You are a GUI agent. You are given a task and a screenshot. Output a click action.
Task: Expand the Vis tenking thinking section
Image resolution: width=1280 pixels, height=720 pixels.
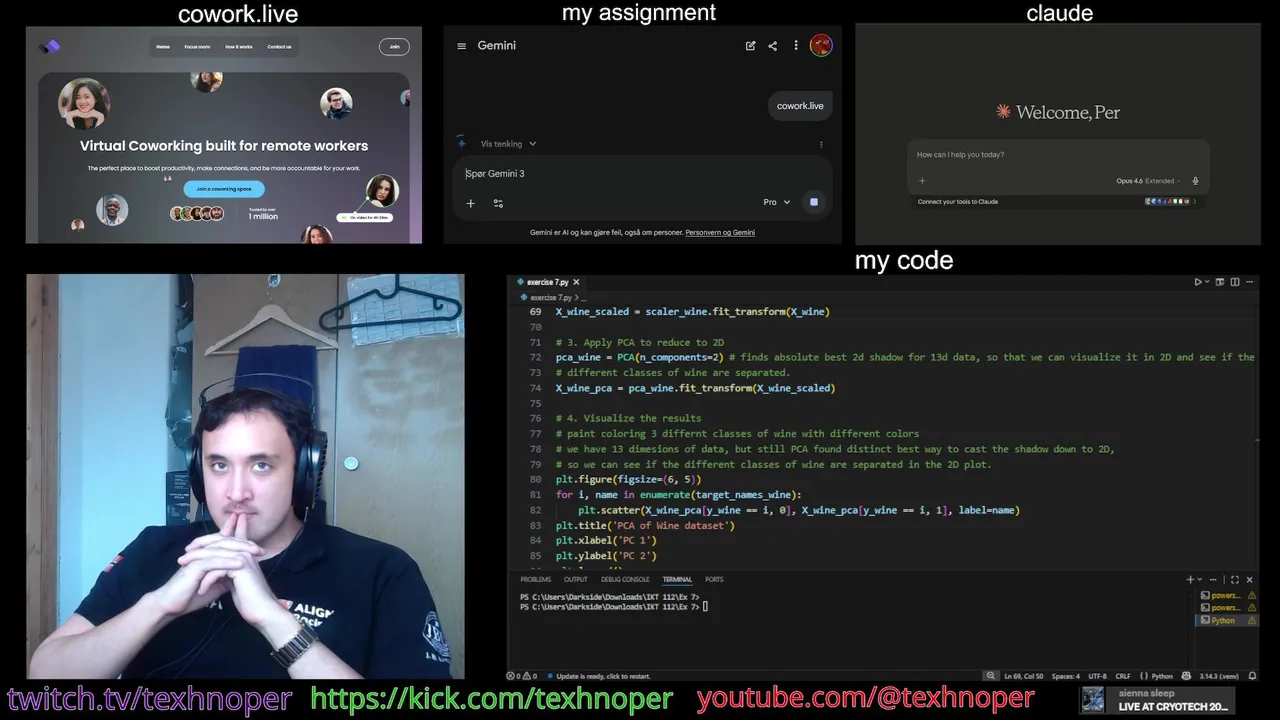tap(508, 144)
